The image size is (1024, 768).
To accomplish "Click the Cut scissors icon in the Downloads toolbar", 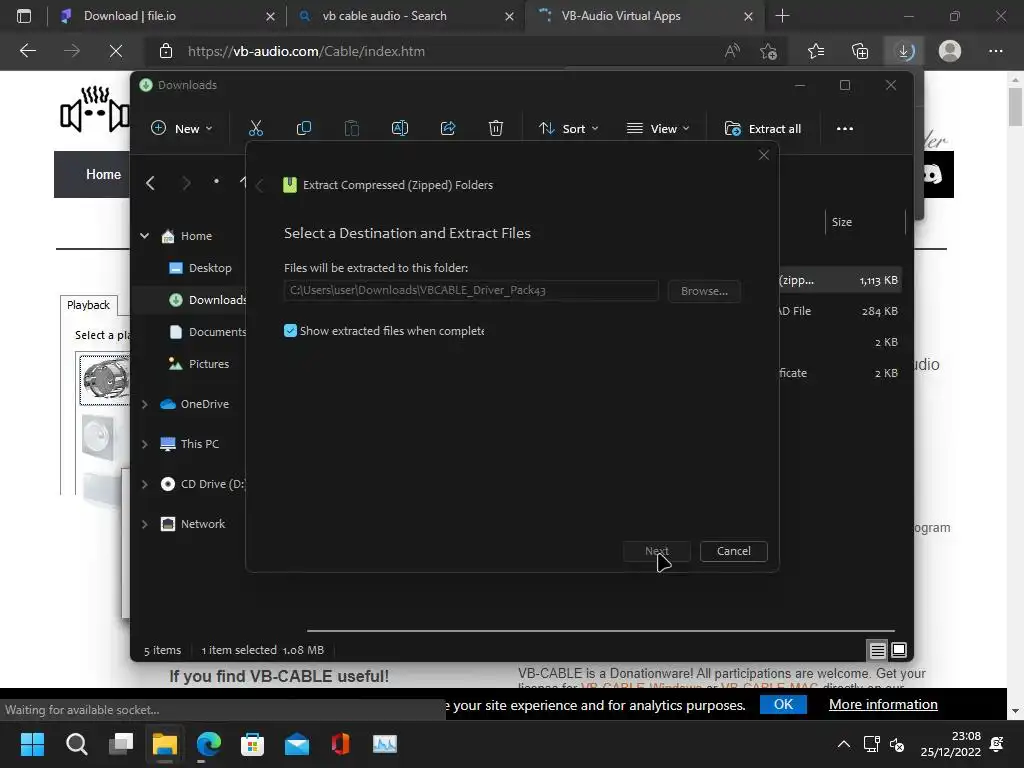I will coord(255,128).
